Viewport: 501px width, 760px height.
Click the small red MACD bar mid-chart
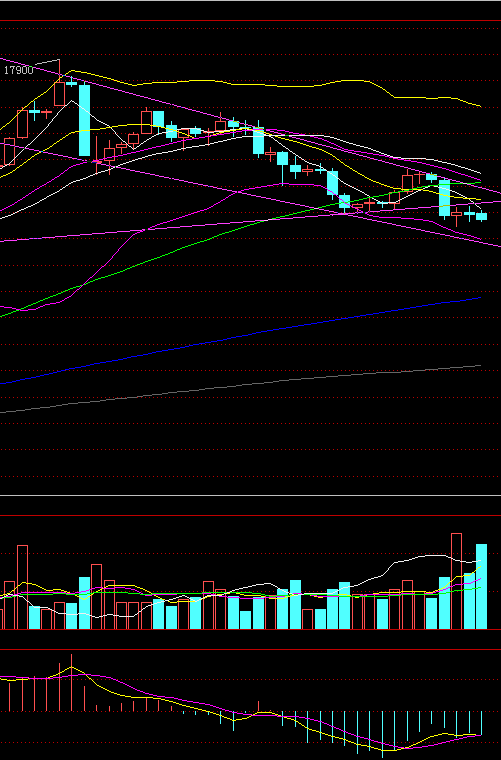click(258, 706)
